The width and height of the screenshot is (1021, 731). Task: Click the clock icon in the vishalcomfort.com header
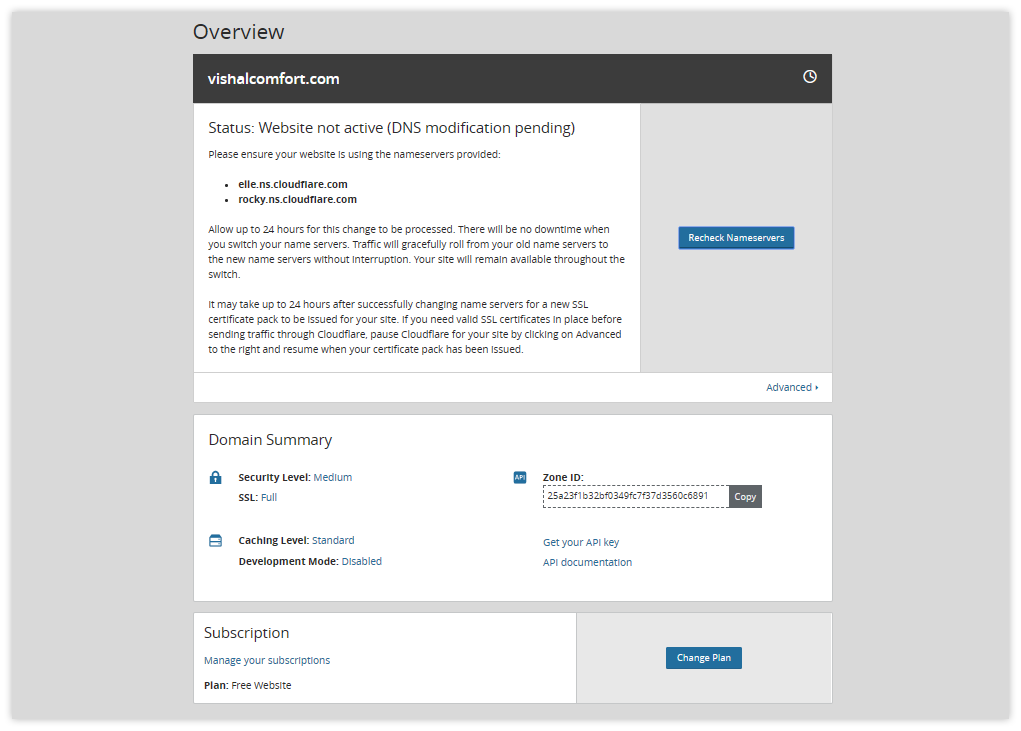(809, 77)
